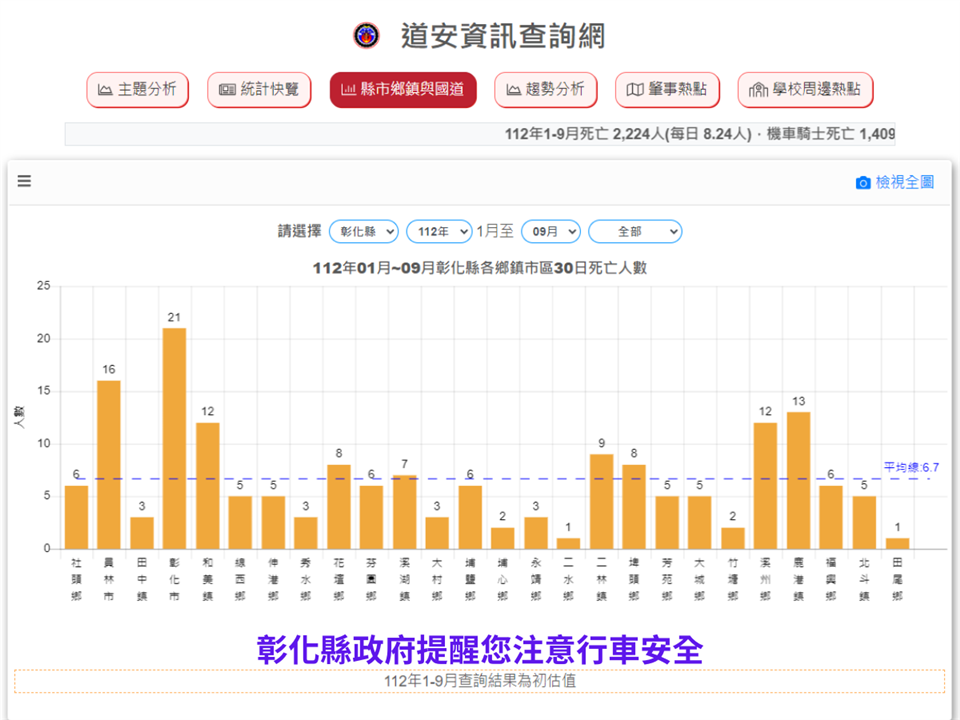960x720 pixels.
Task: Open 學校周邊熱點 school hotspots tab
Action: click(805, 90)
